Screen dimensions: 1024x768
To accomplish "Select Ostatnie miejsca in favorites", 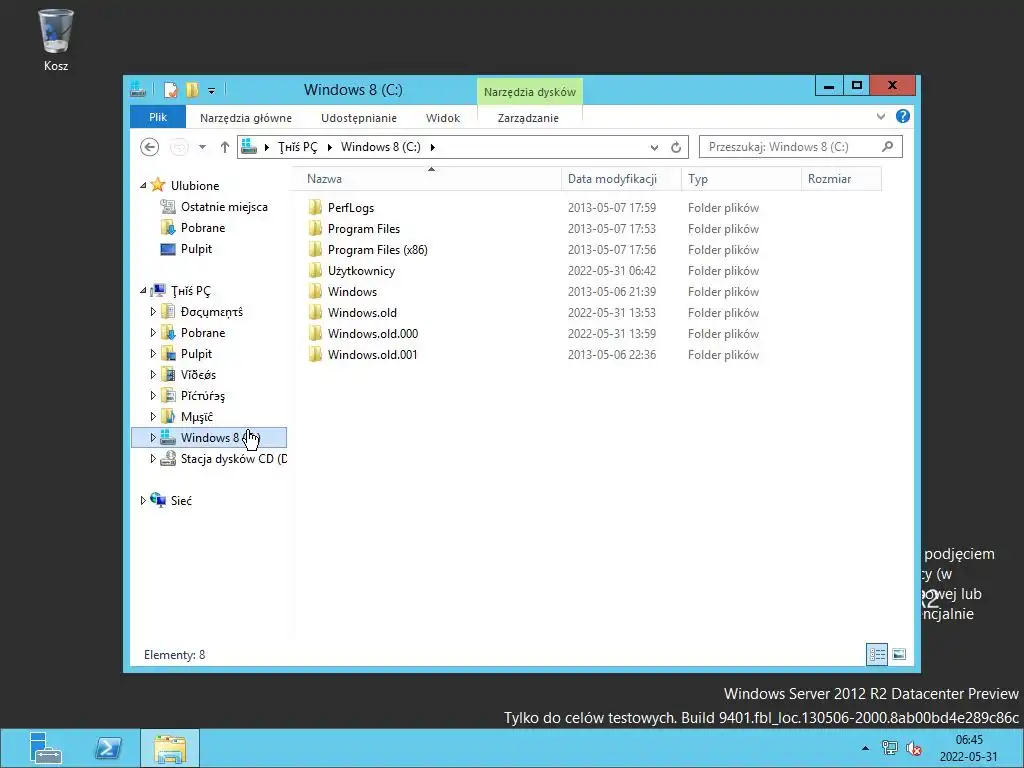I will coord(224,207).
